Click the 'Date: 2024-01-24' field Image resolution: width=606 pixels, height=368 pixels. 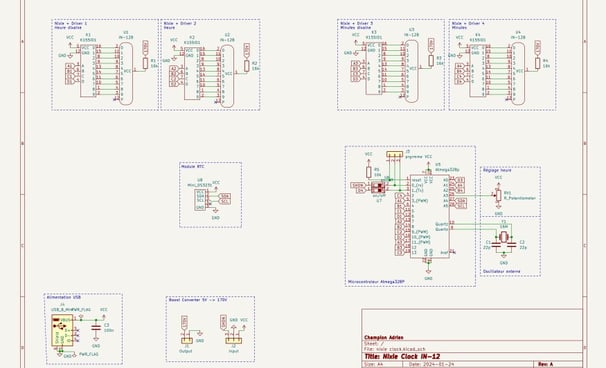coord(431,364)
